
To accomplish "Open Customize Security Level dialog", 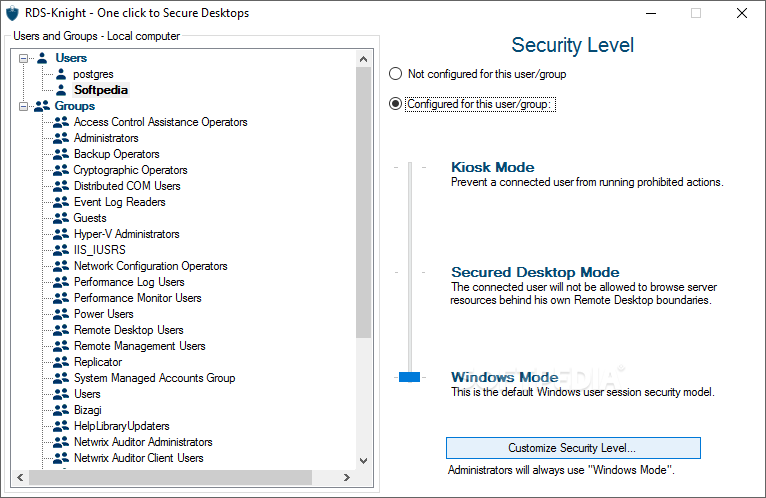I will 573,448.
